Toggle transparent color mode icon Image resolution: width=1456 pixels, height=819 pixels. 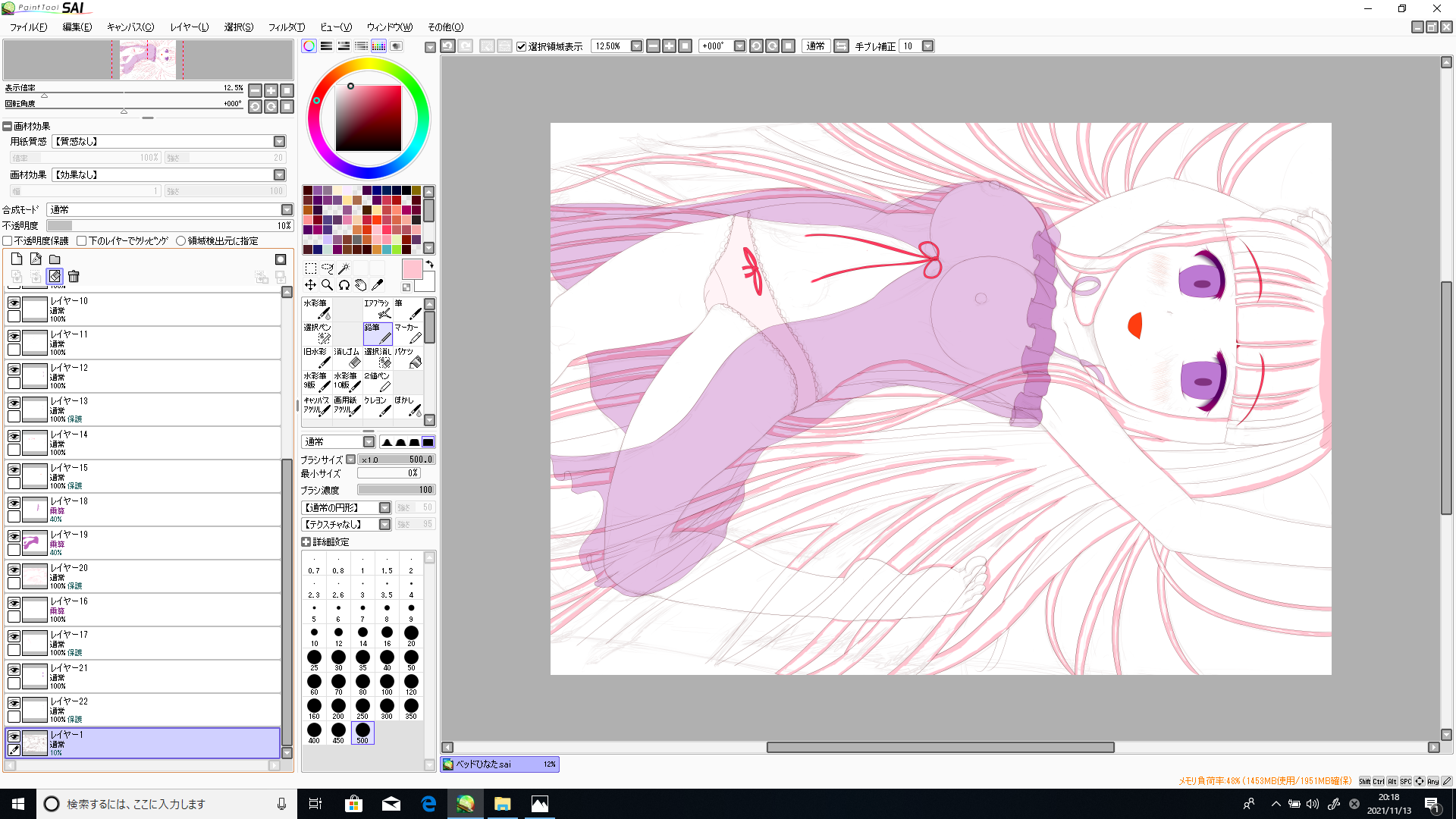[x=406, y=287]
